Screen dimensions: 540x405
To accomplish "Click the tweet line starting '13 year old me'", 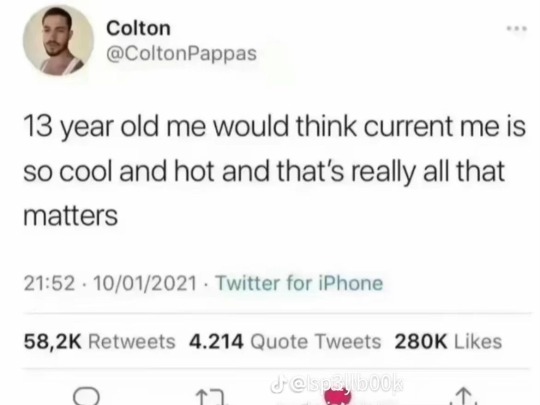I will 274,127.
